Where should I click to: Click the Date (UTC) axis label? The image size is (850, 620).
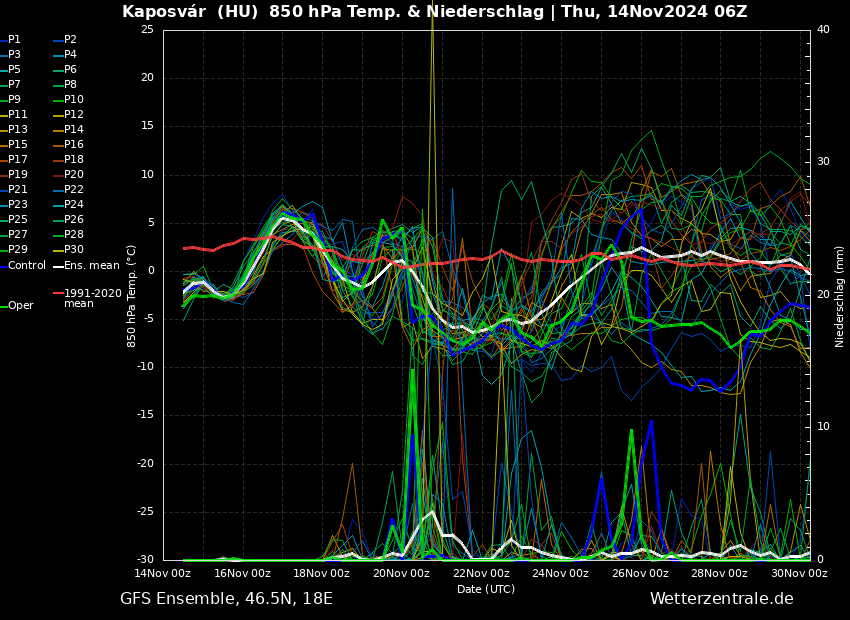tap(486, 589)
